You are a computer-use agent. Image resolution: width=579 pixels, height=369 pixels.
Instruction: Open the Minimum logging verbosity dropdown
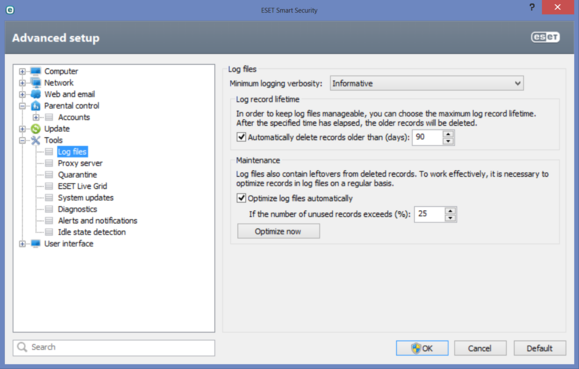(426, 83)
